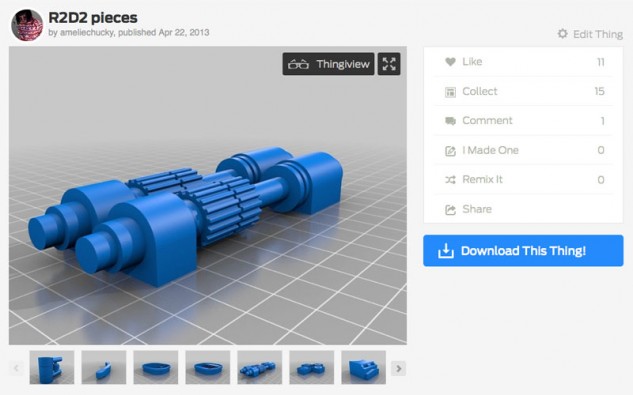Screen dimensions: 633x395
Task: Click the I Made One pencil icon
Action: (x=450, y=151)
